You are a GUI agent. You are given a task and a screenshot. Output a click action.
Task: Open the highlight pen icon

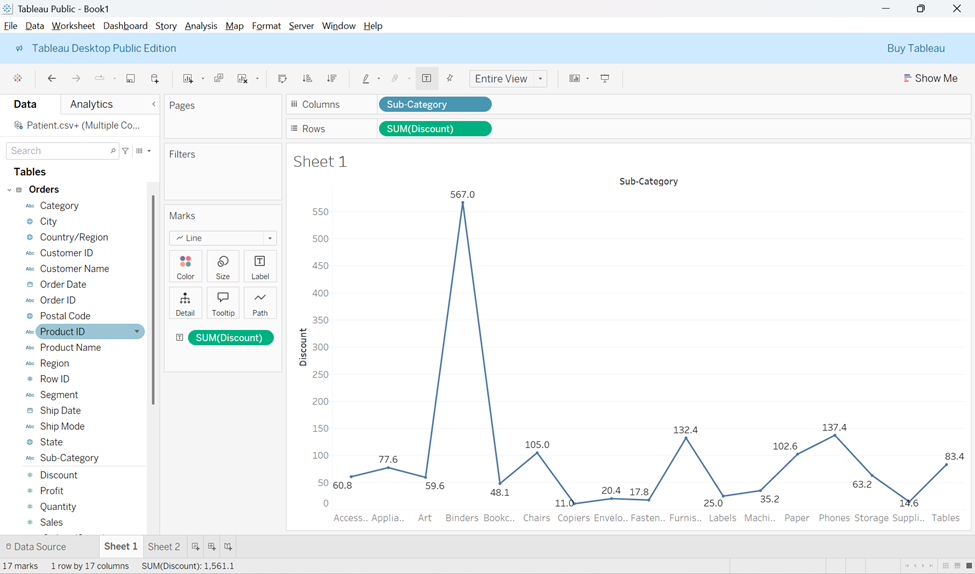coord(366,78)
